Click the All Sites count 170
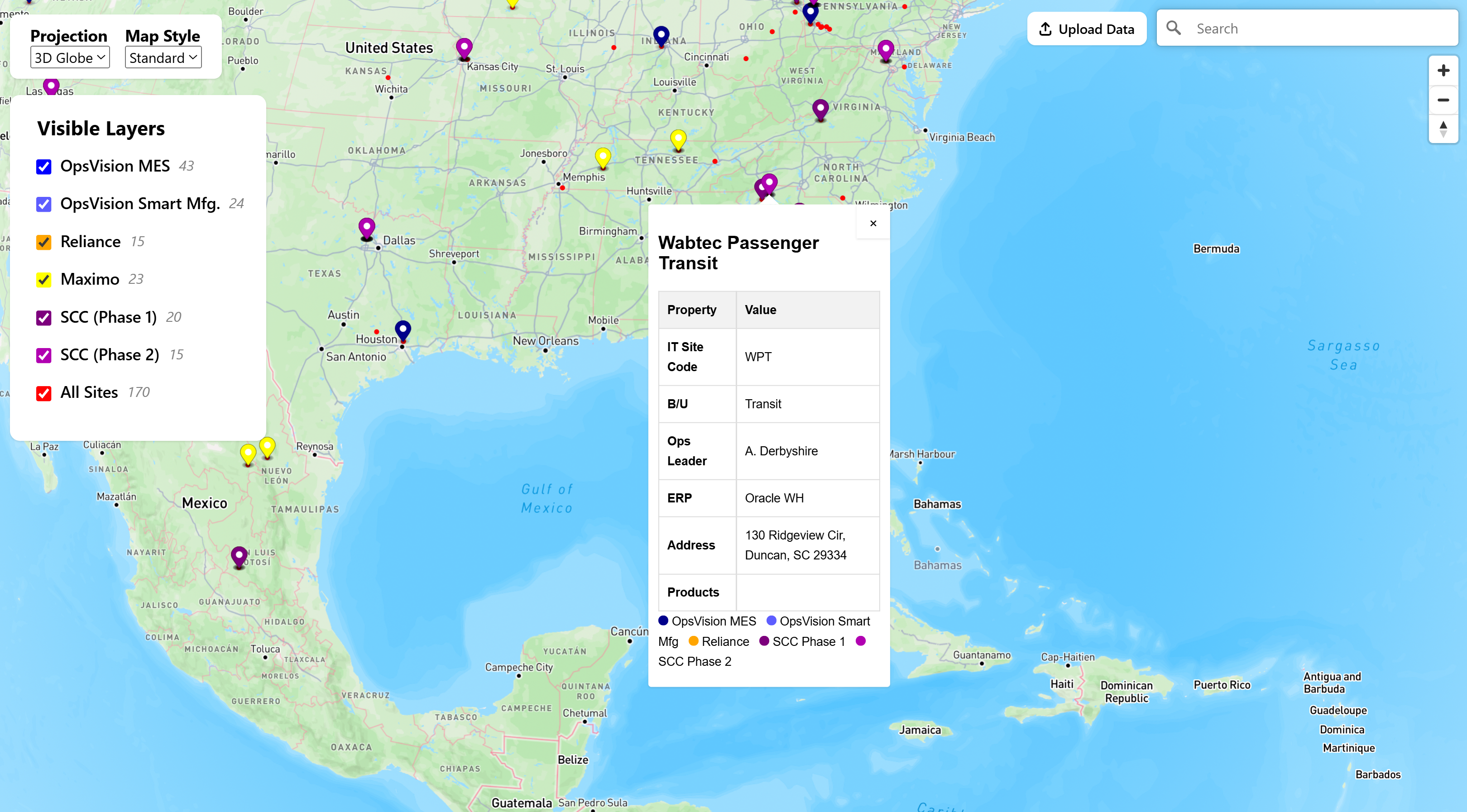 (139, 392)
